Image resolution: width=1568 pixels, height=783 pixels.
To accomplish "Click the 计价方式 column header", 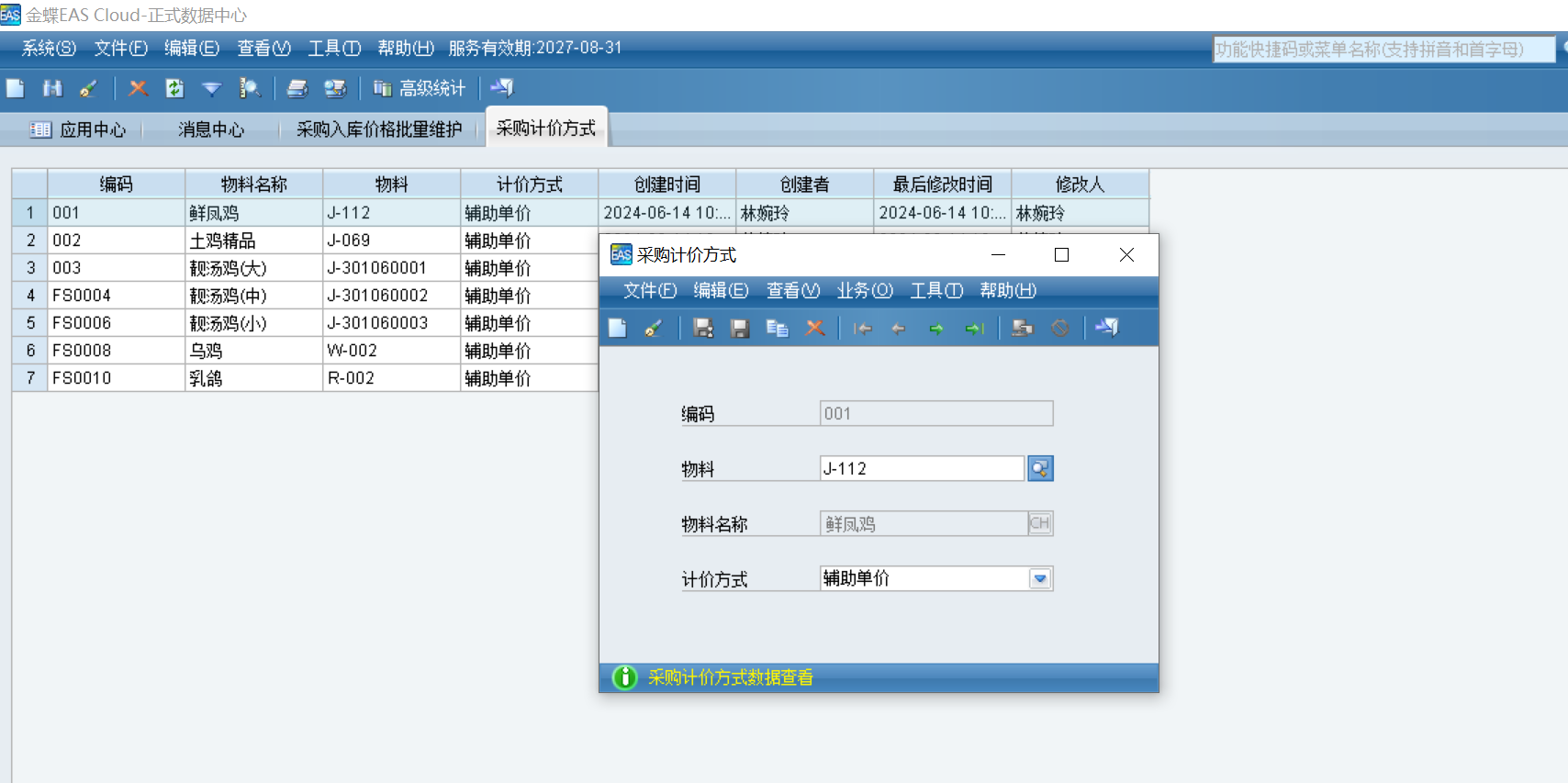I will (529, 185).
